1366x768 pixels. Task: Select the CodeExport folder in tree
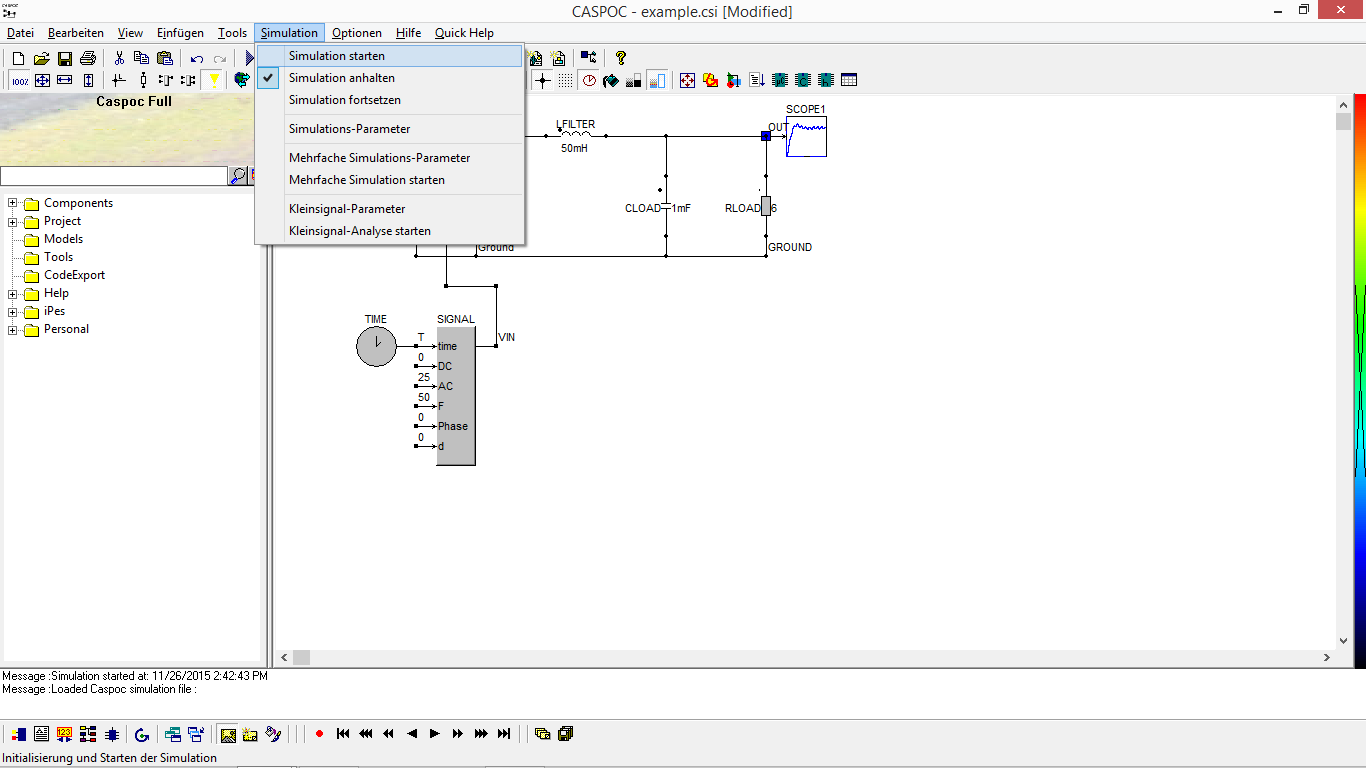click(74, 275)
